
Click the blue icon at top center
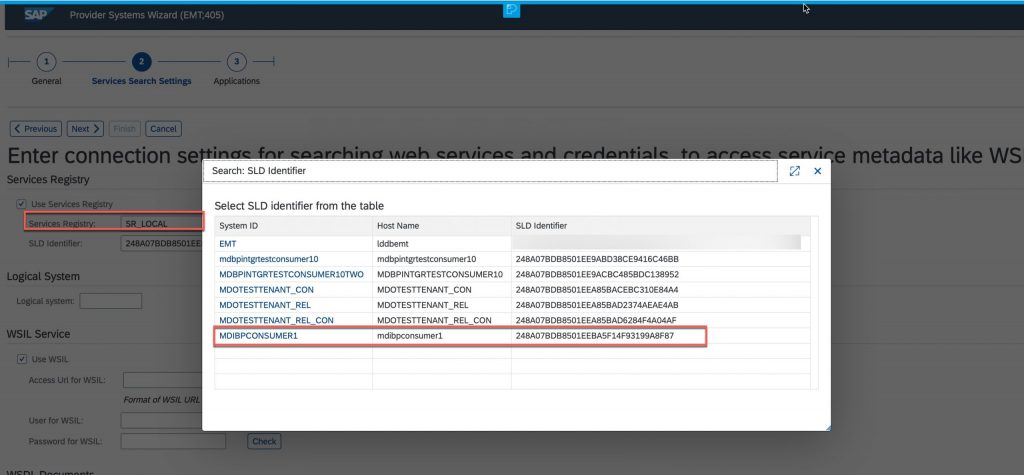point(511,10)
